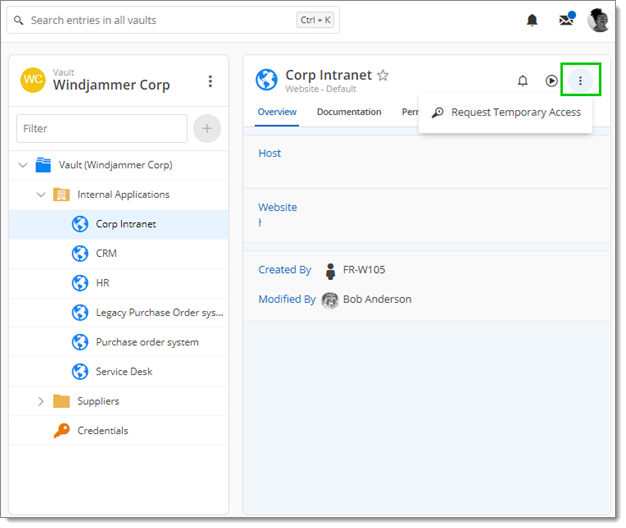626x528 pixels.
Task: Open Windjammer Corp vault options menu
Action: 210,81
